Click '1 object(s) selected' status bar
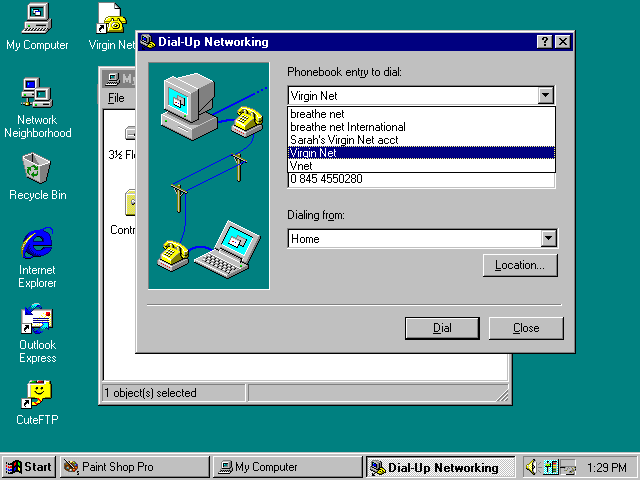This screenshot has height=480, width=640. coord(173,393)
